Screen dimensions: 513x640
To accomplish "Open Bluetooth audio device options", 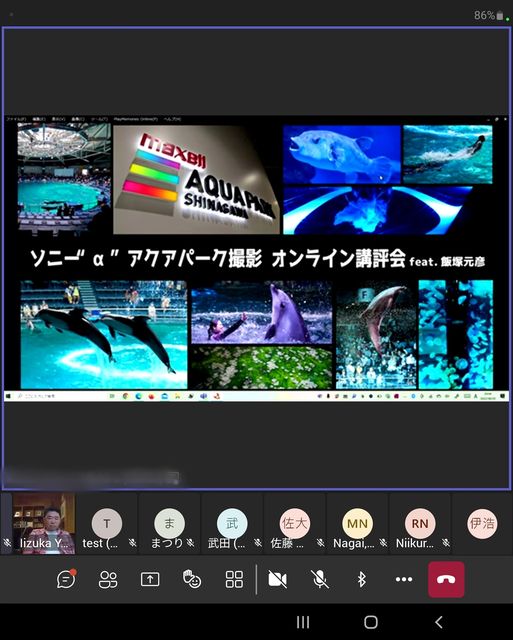I will pos(362,579).
